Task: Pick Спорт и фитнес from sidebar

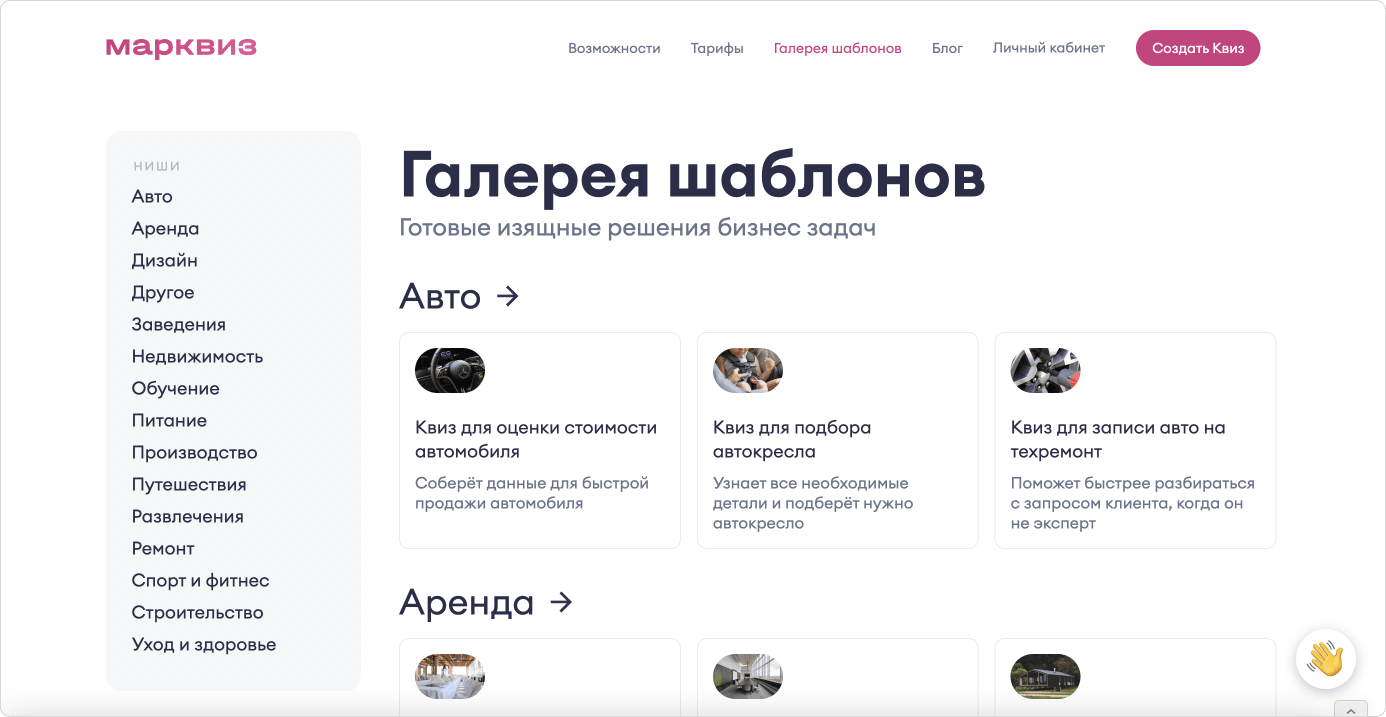Action: click(200, 580)
